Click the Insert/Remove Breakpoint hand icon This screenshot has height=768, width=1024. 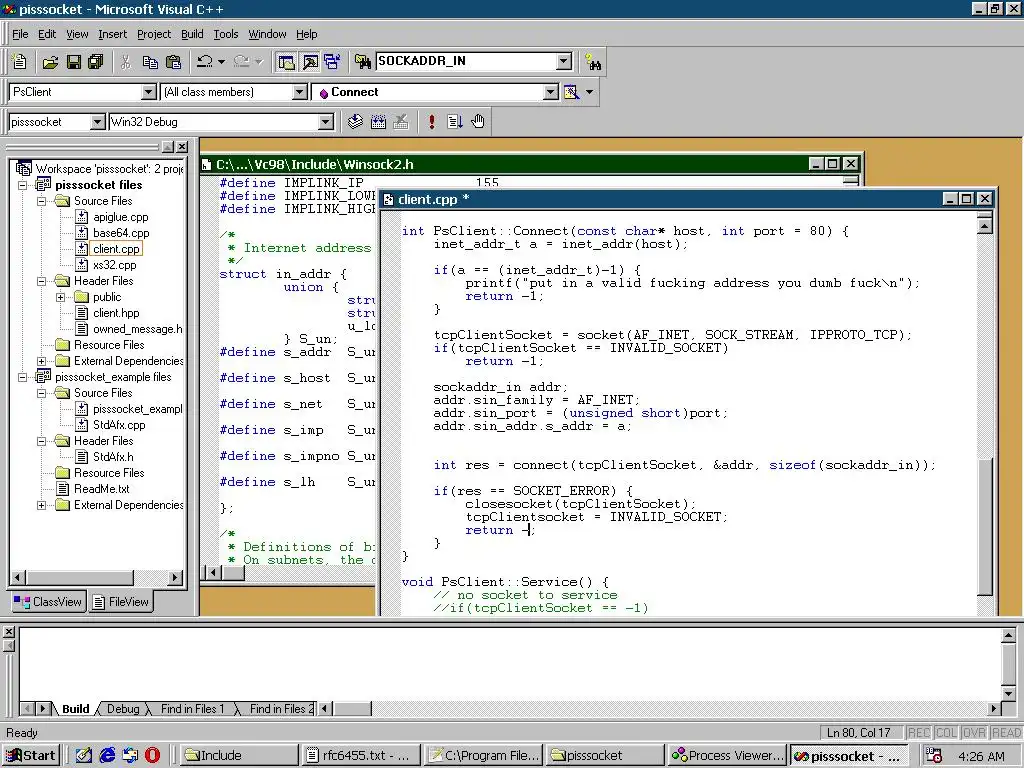pyautogui.click(x=477, y=122)
